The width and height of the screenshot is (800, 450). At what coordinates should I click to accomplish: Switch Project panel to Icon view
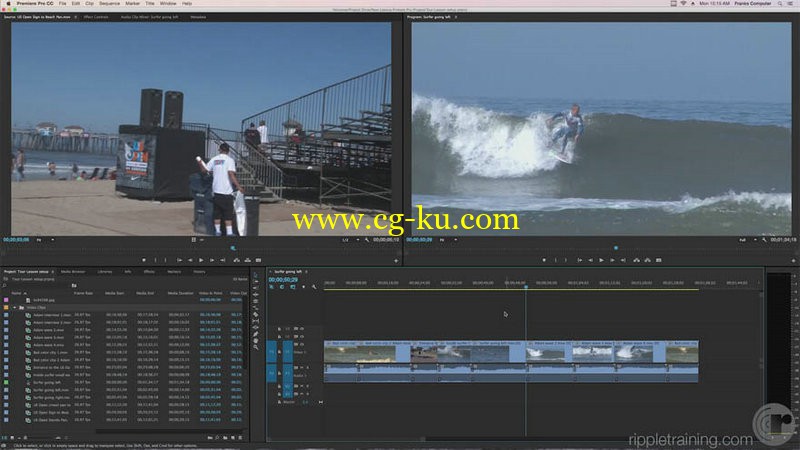coord(12,438)
